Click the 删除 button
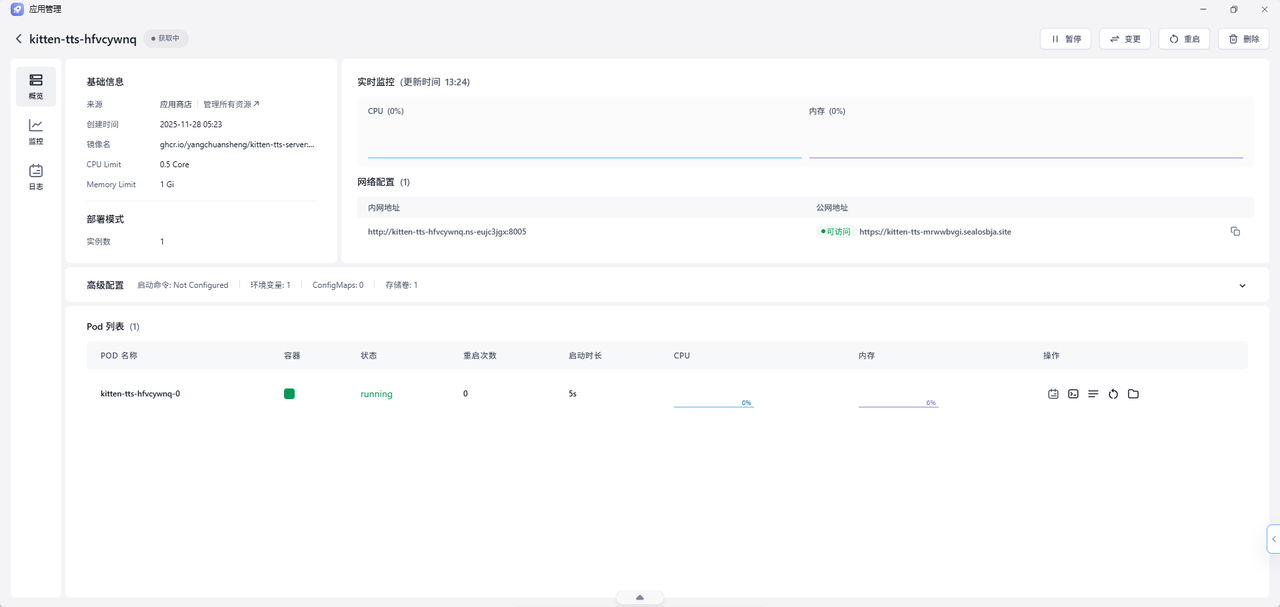The height and width of the screenshot is (607, 1280). tap(1243, 39)
